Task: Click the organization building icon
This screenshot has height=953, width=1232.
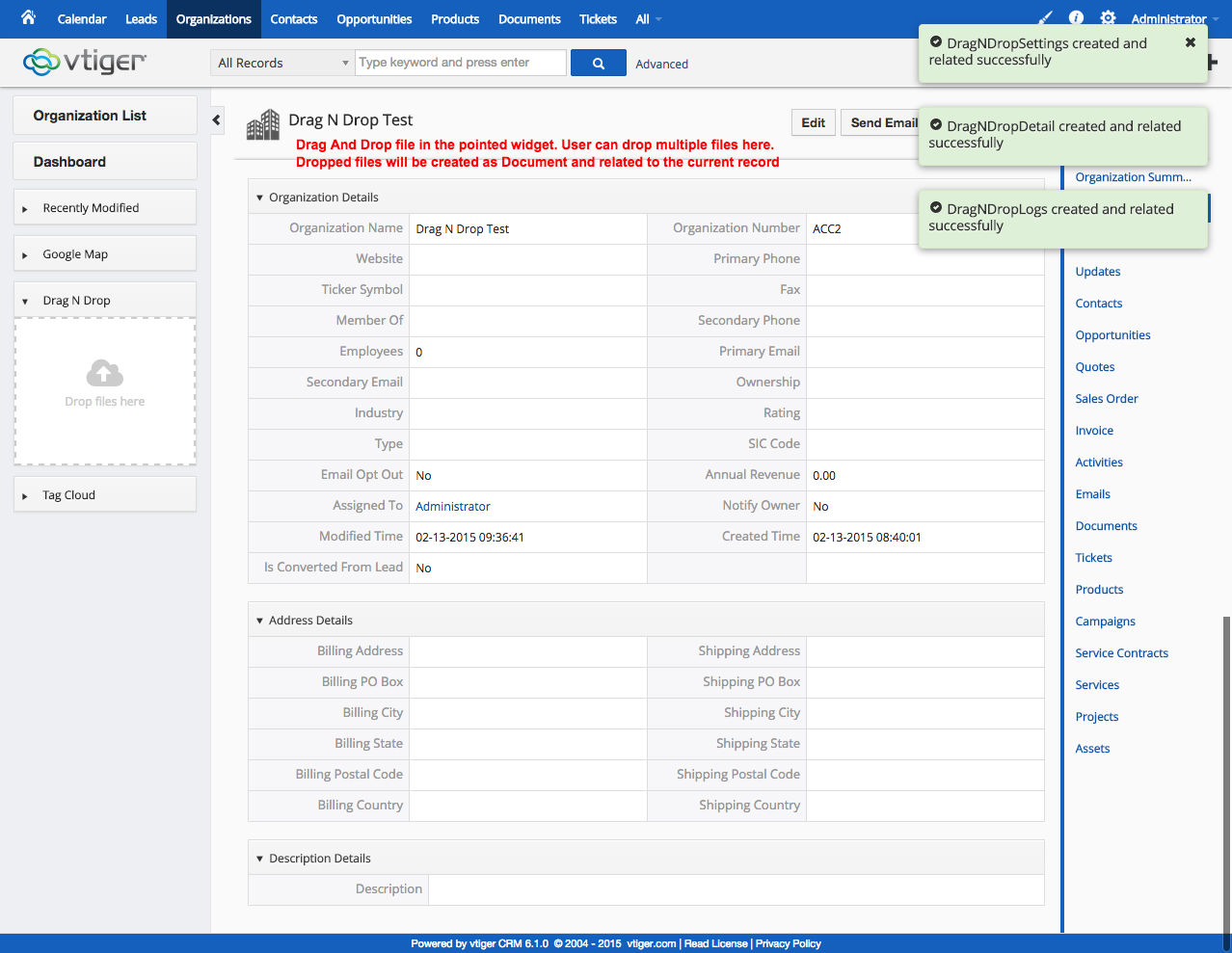Action: coord(263,124)
